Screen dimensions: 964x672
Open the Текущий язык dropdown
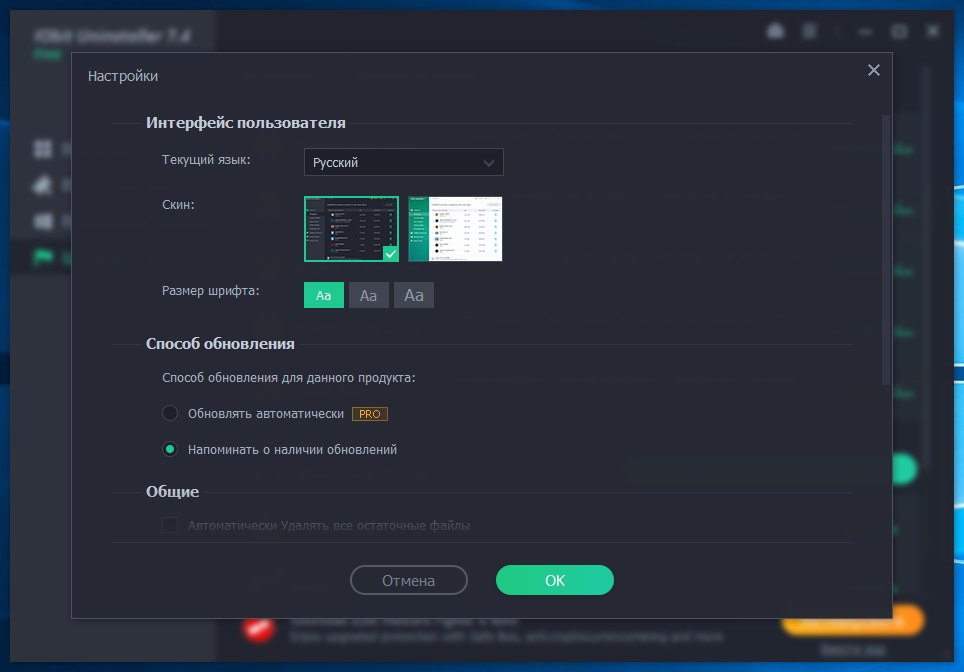pos(403,162)
